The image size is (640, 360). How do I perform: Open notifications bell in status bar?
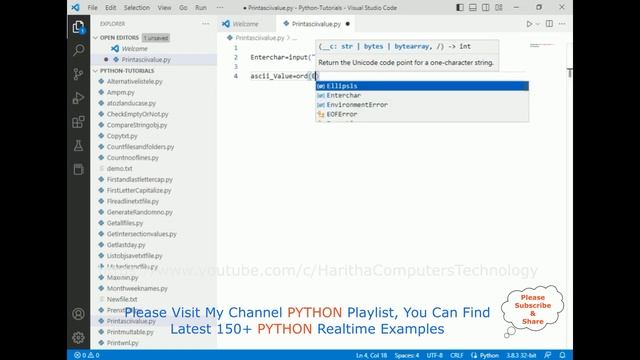[x=562, y=355]
